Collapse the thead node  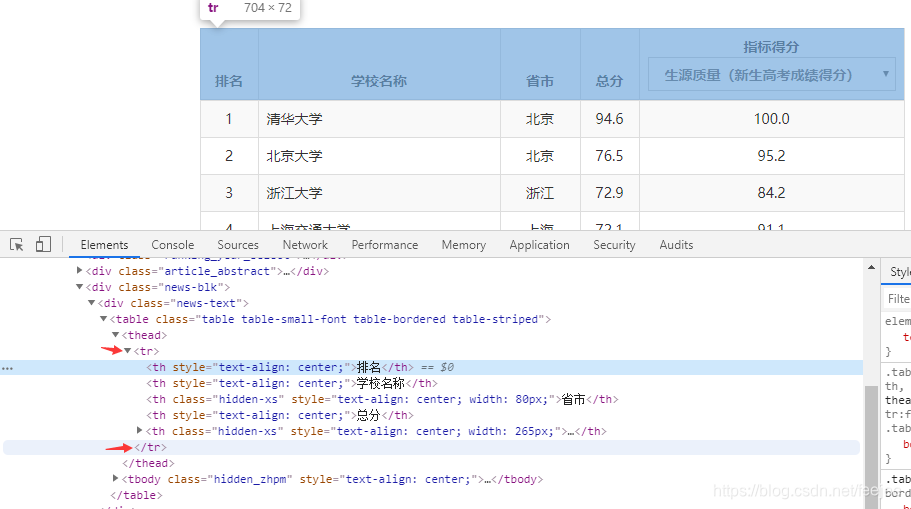(x=116, y=335)
